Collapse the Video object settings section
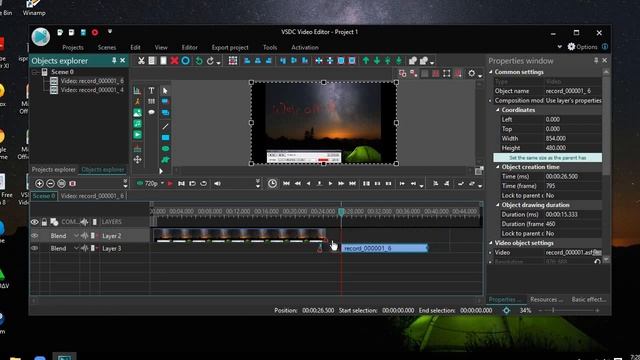Viewport: 640px width, 360px height. [x=491, y=243]
